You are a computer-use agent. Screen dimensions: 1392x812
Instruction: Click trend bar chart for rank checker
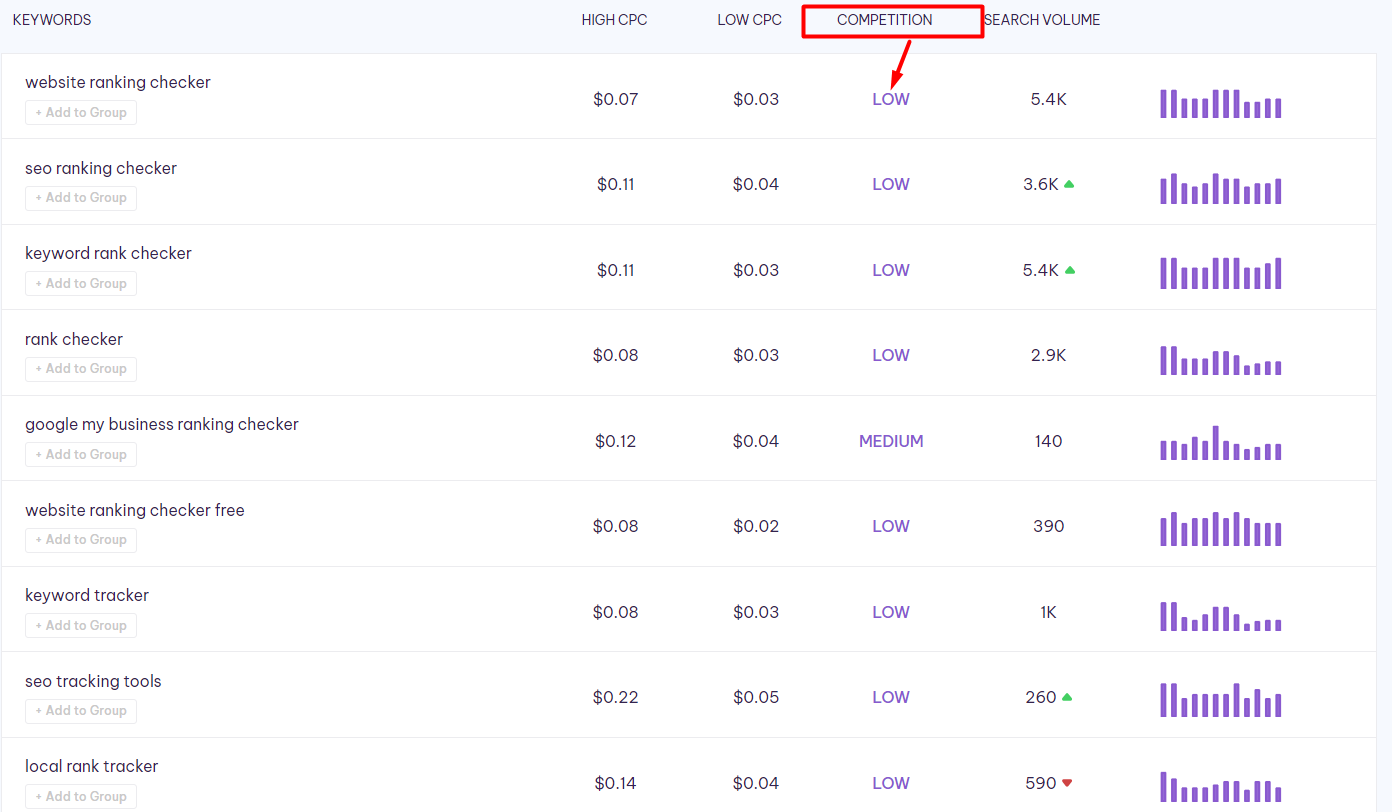pos(1220,360)
